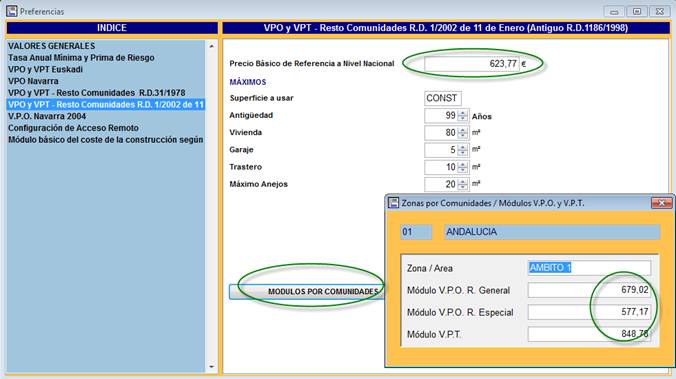Screen dimensions: 676x379
Task: Increase Máximo Anejos with up arrow
Action: coord(463,182)
